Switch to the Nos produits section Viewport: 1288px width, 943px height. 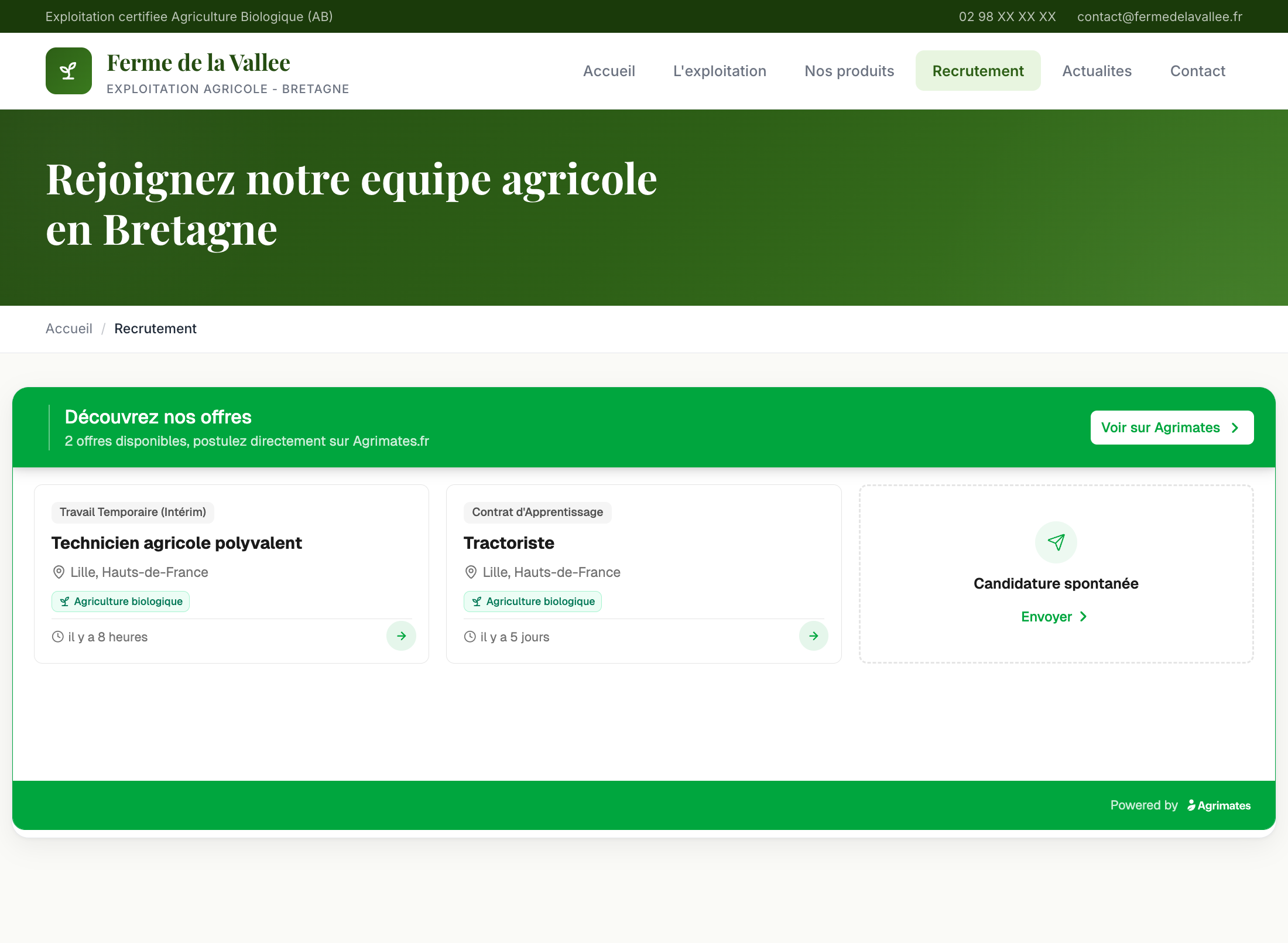849,70
